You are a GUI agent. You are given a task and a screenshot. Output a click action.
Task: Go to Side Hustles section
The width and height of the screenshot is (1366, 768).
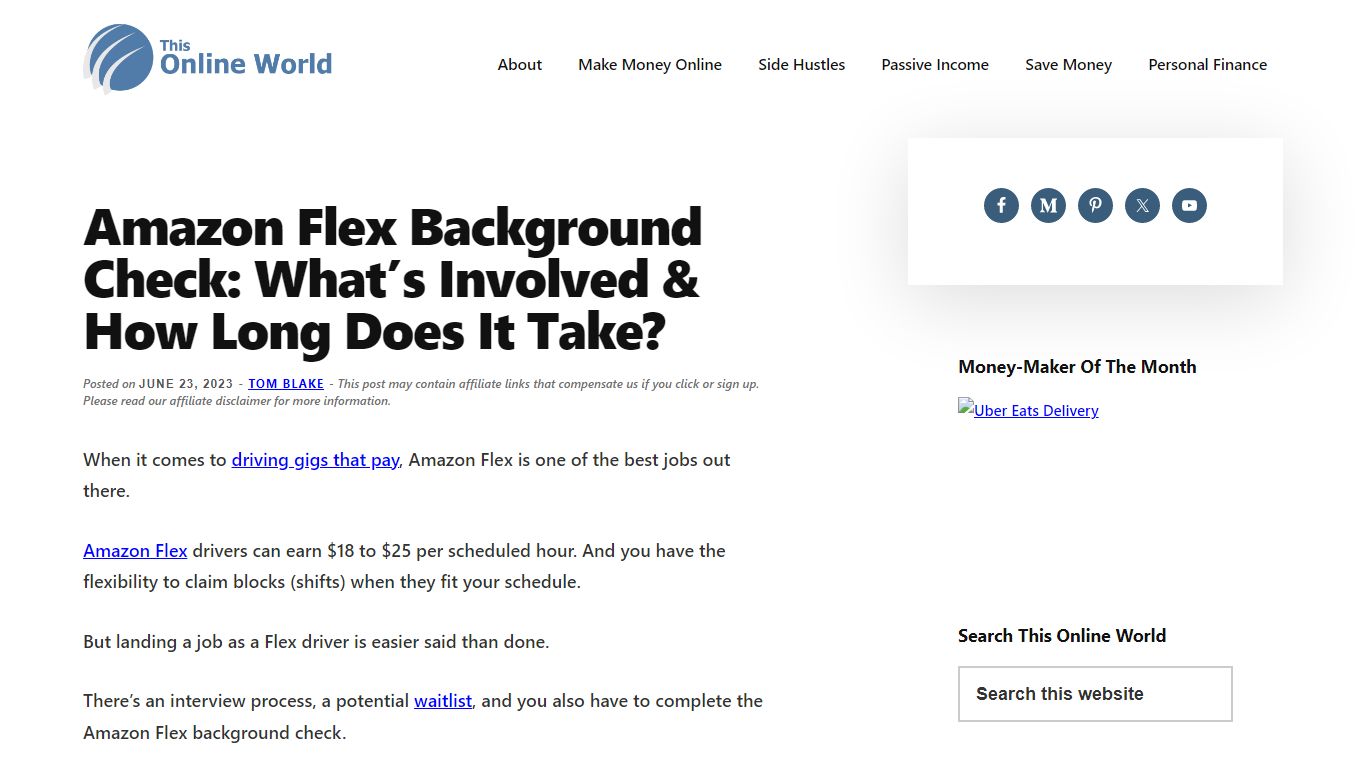click(x=801, y=64)
